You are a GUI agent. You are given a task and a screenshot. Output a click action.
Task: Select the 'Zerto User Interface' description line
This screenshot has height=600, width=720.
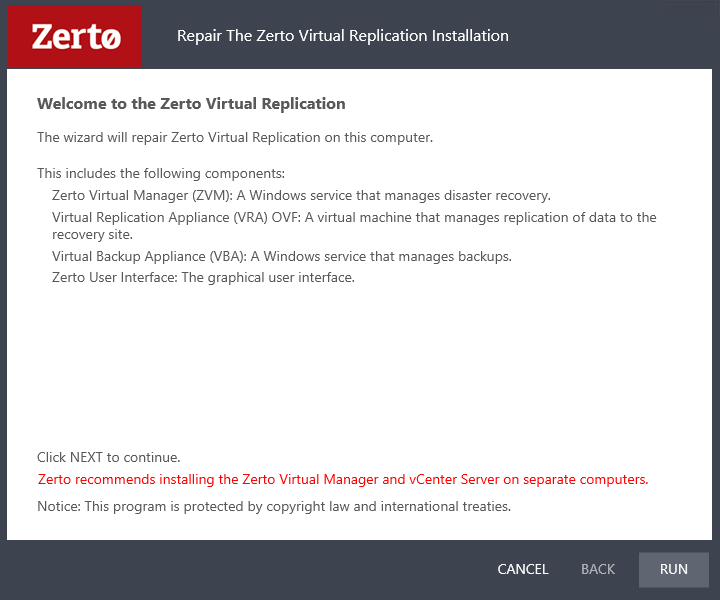[203, 278]
